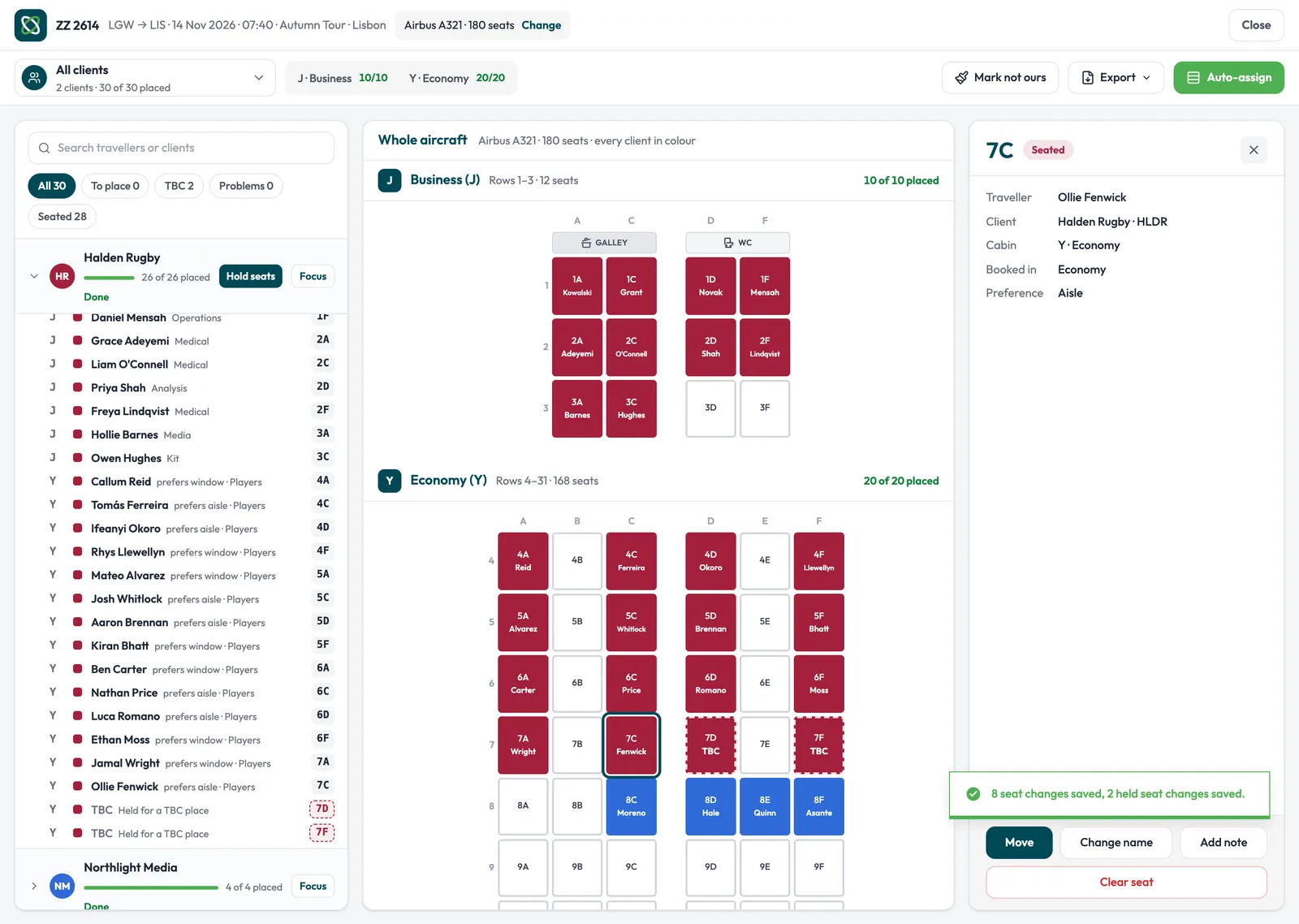Click the Economy Y cabin badge
The image size is (1299, 924).
390,481
